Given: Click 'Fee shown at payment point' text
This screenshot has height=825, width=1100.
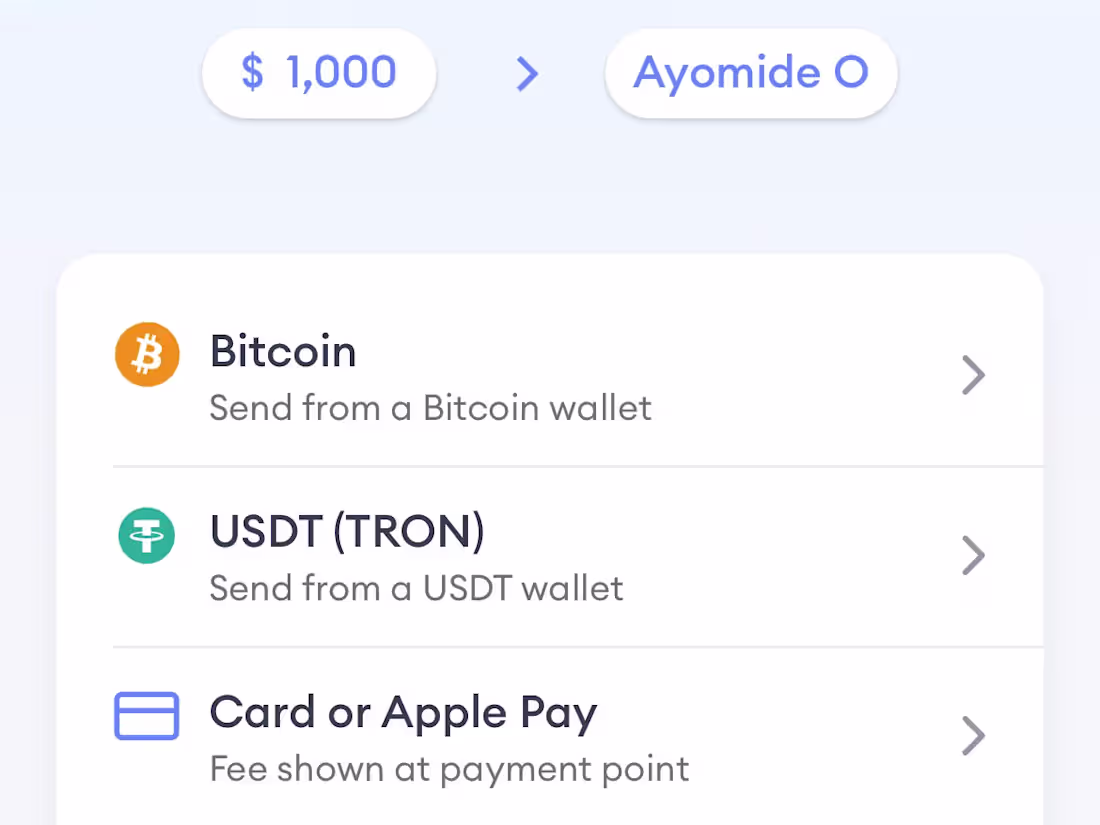Looking at the screenshot, I should click(x=449, y=769).
